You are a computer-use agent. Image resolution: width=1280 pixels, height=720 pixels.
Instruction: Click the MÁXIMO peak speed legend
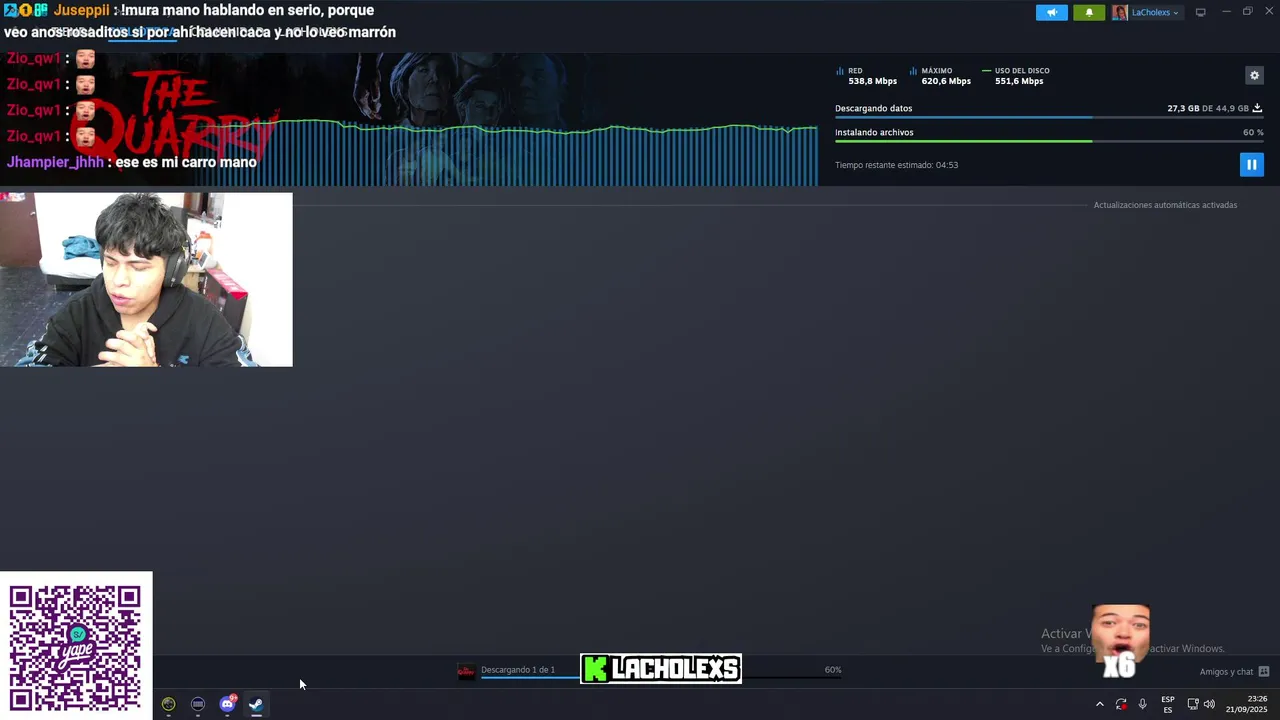pyautogui.click(x=940, y=76)
